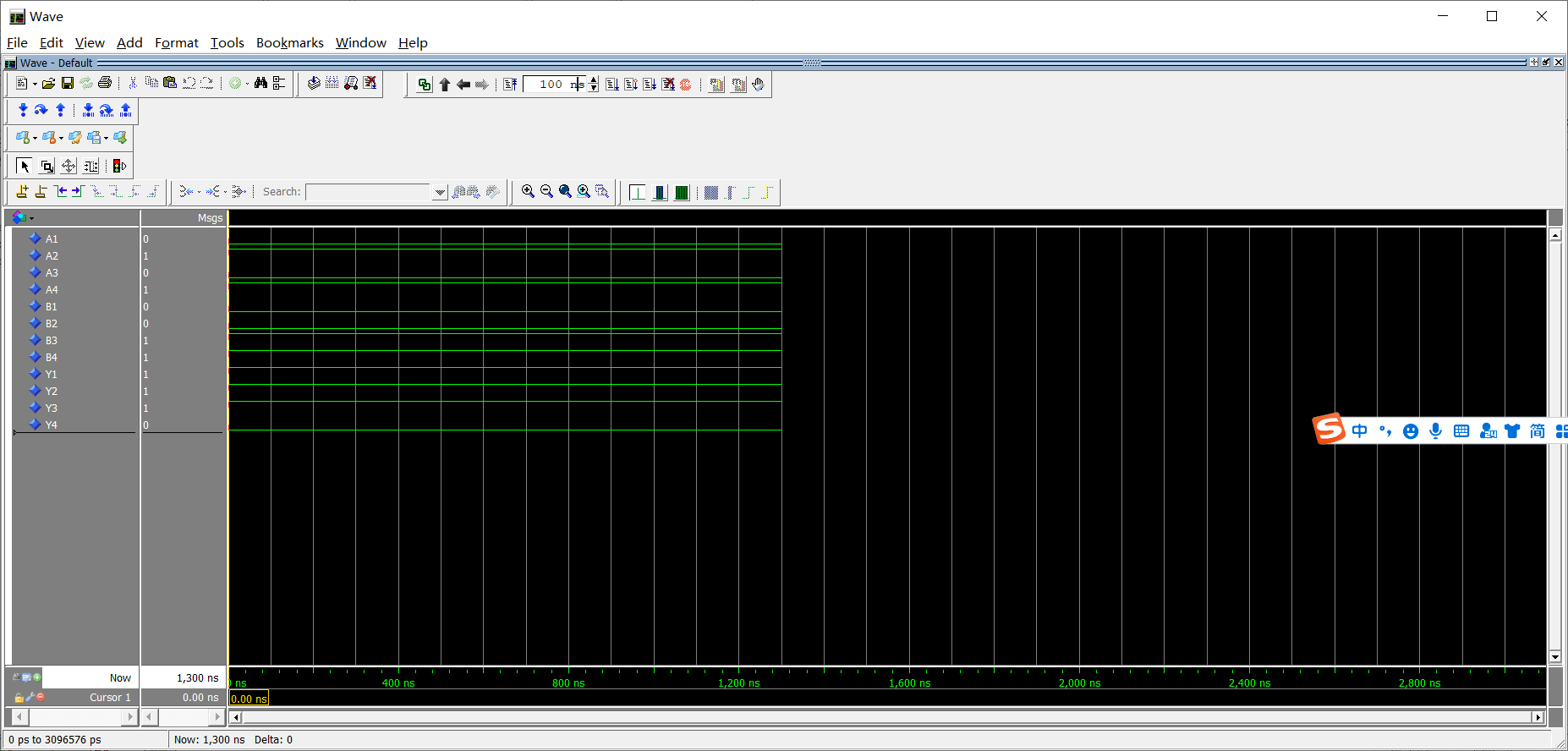
Task: Toggle the wave cursor-only display button
Action: click(x=638, y=192)
